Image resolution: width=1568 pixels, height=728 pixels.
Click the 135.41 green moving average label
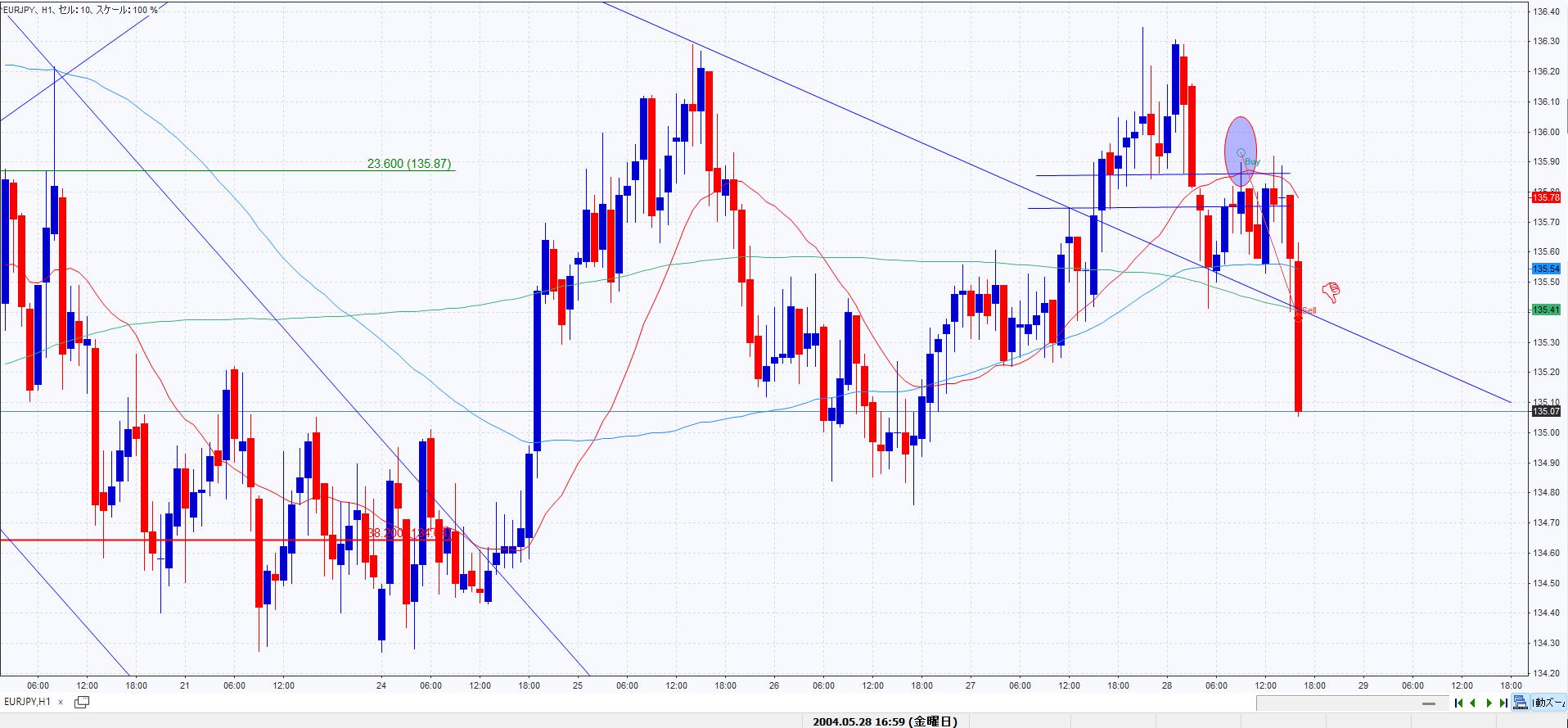[x=1546, y=310]
